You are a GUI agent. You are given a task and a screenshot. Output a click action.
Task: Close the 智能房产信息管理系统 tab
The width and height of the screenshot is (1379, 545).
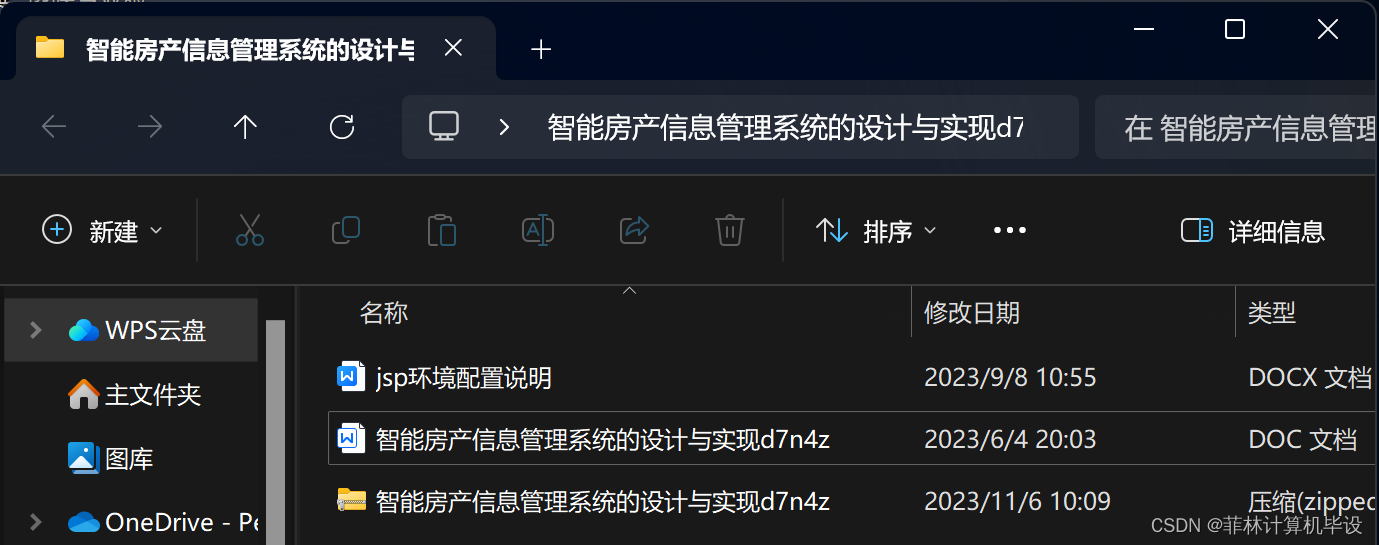click(453, 48)
